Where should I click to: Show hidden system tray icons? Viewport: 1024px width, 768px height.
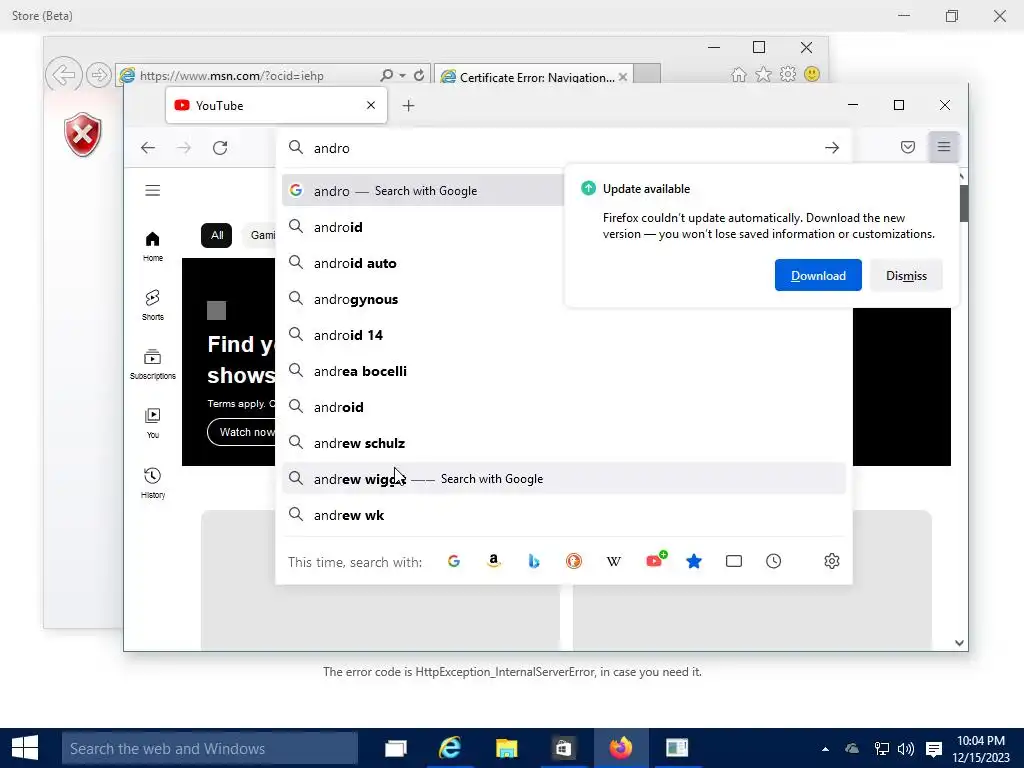tap(825, 749)
